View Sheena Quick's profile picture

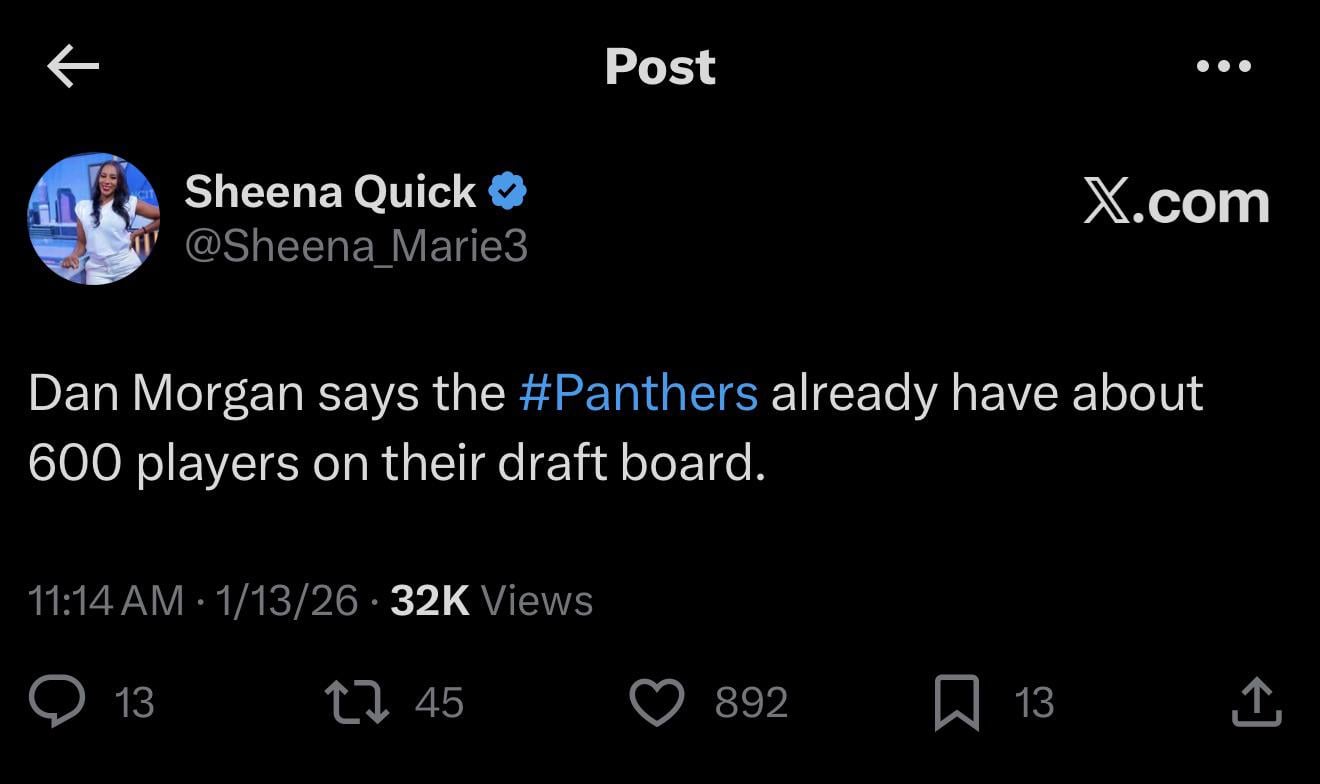pos(93,218)
